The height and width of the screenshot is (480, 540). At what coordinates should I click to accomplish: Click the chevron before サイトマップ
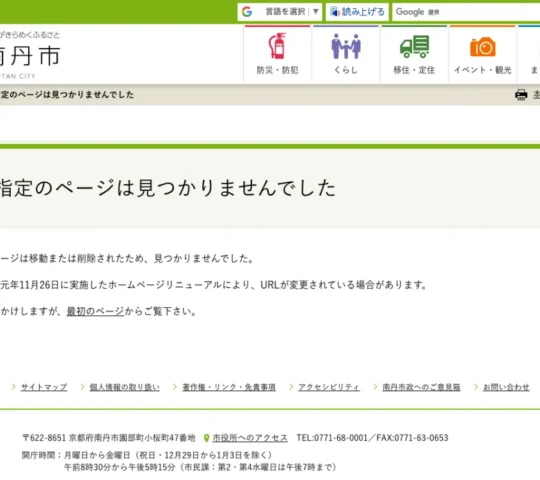coord(14,387)
